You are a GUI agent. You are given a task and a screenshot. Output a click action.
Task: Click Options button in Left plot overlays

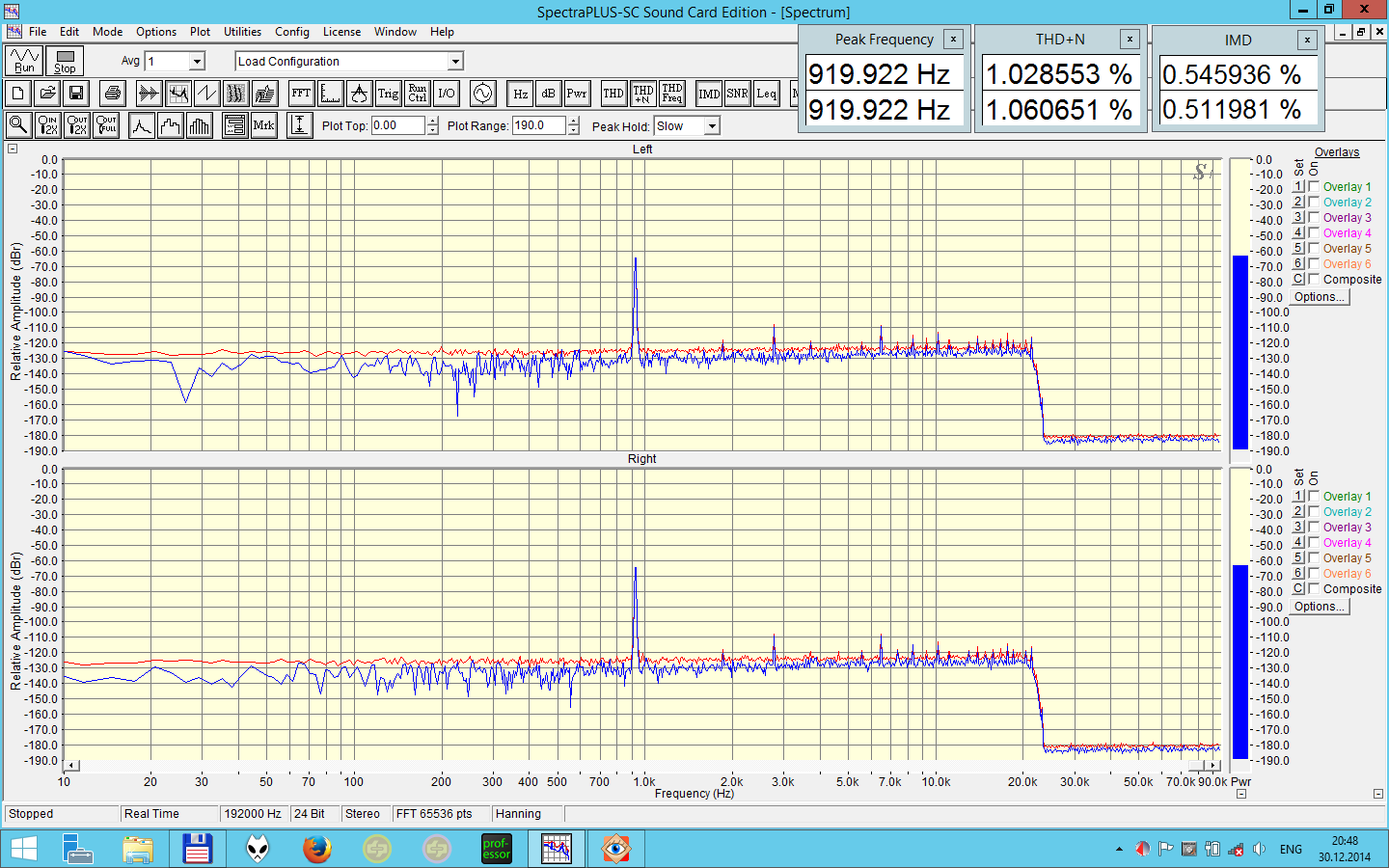point(1319,297)
